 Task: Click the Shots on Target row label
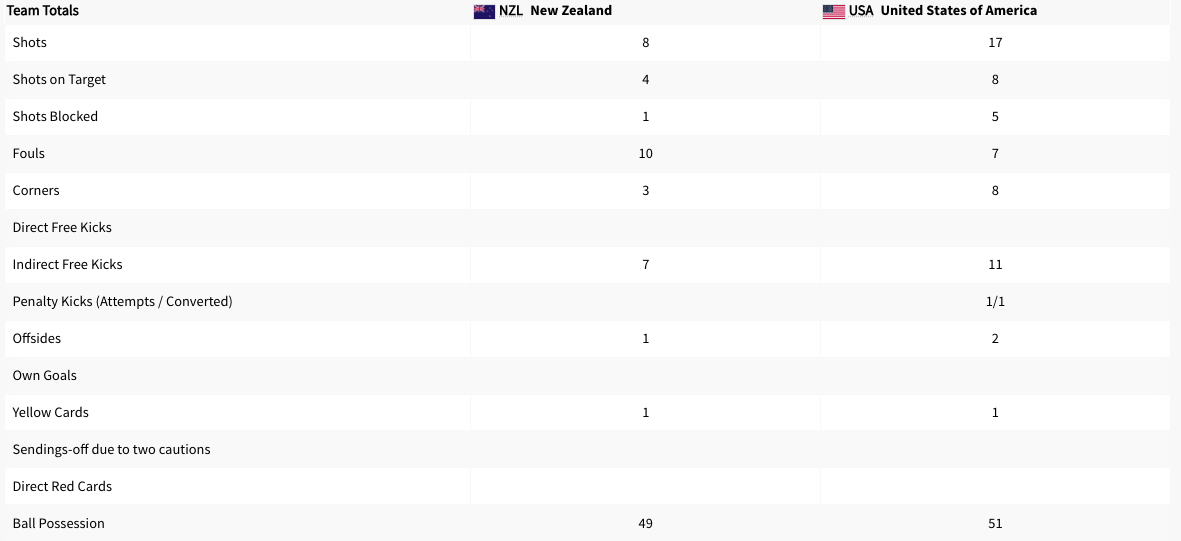(59, 80)
